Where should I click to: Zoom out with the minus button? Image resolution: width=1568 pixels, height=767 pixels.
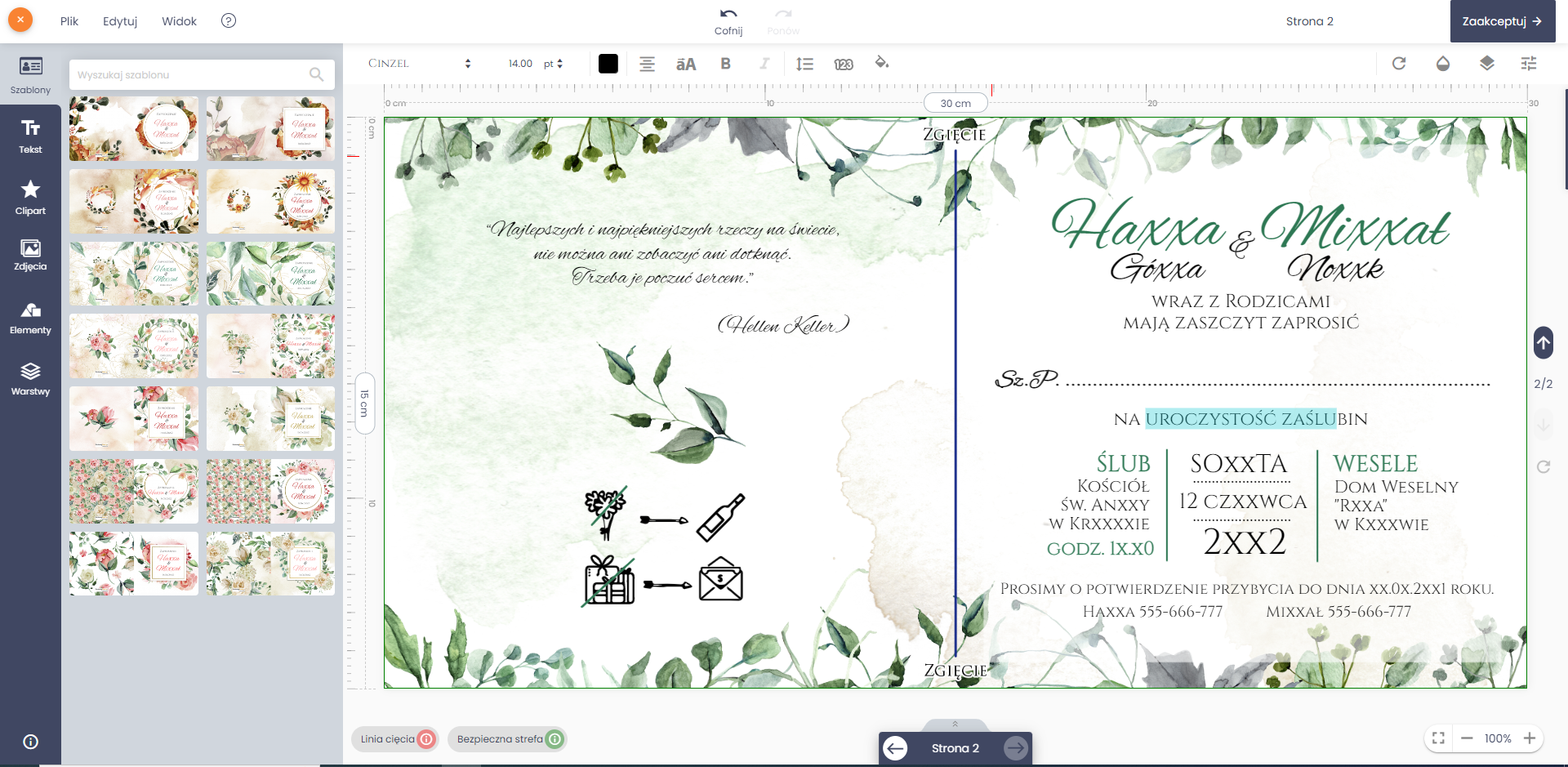pos(1467,738)
